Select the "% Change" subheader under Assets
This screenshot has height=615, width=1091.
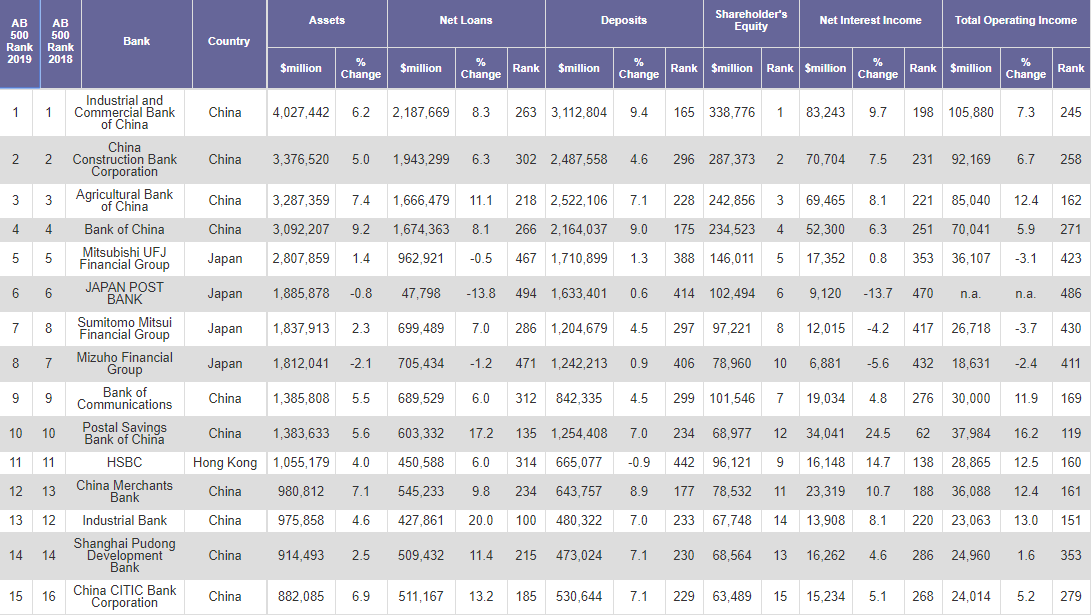coord(361,68)
